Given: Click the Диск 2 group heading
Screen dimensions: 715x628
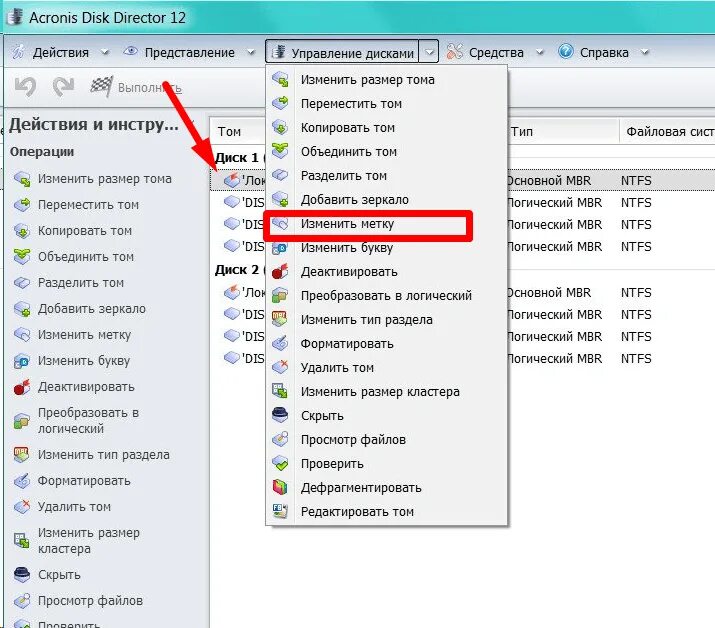Looking at the screenshot, I should [237, 270].
